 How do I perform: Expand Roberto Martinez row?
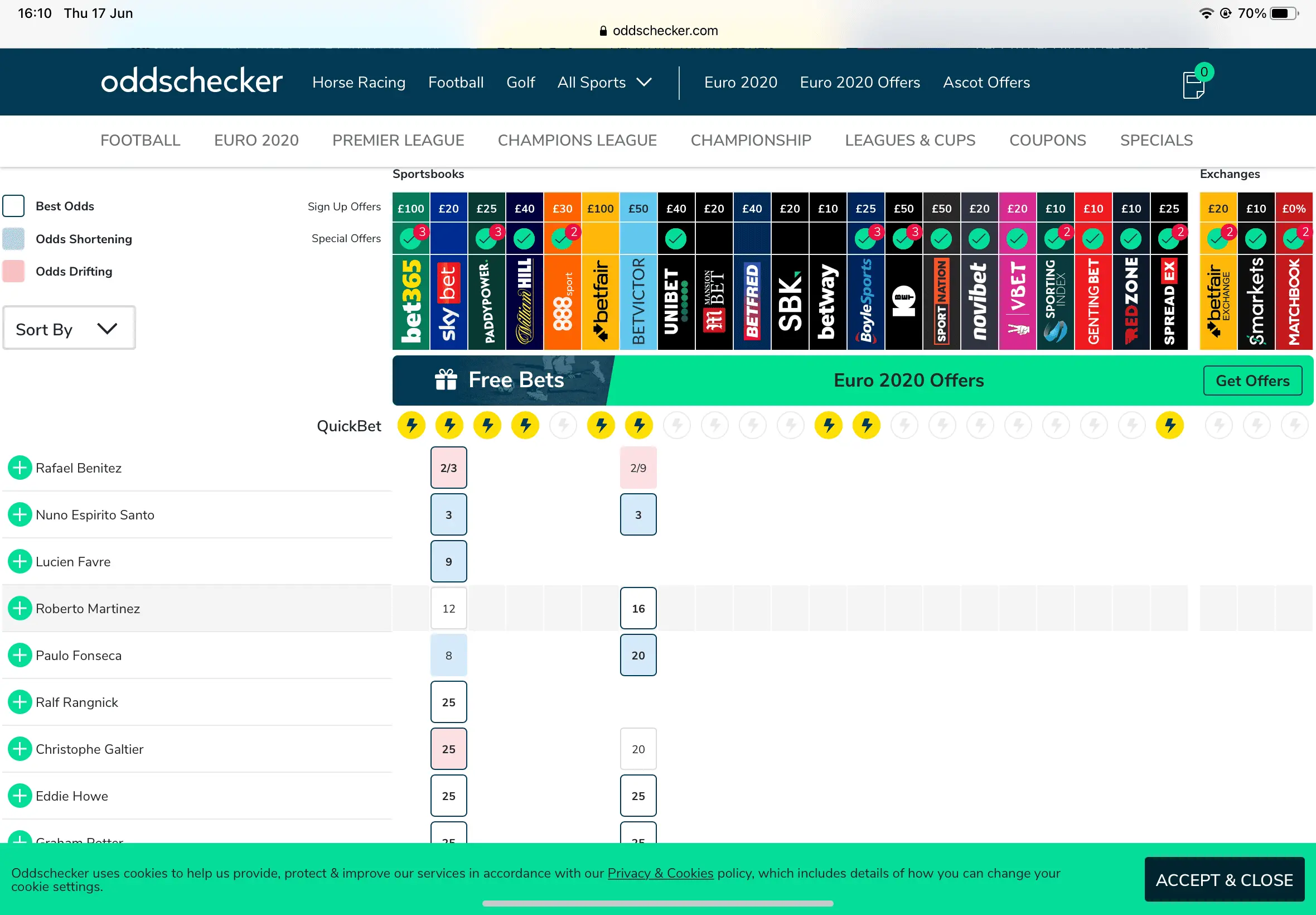(x=20, y=608)
